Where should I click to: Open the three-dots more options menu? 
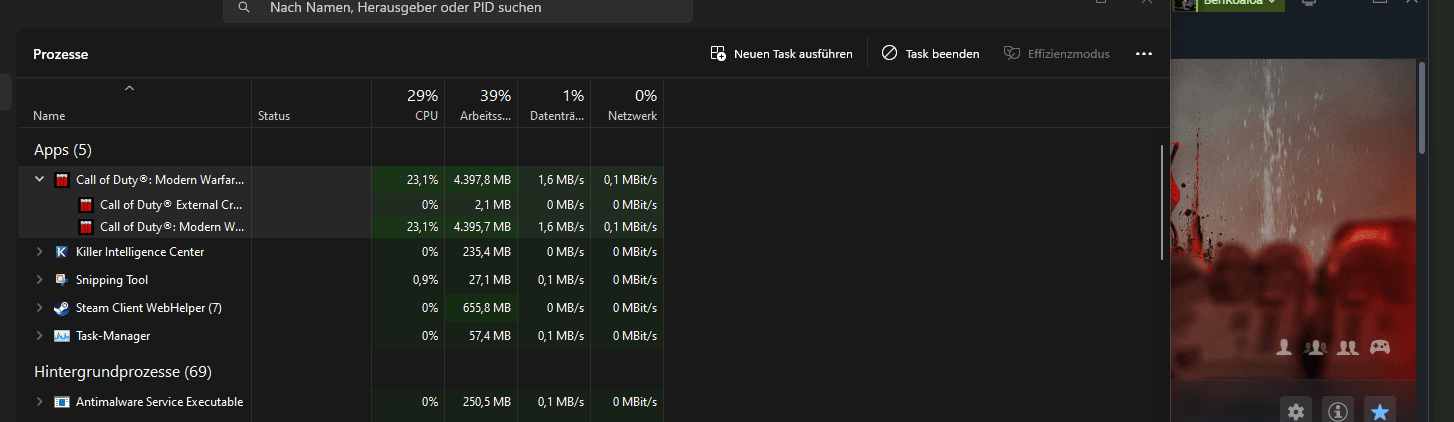tap(1144, 53)
